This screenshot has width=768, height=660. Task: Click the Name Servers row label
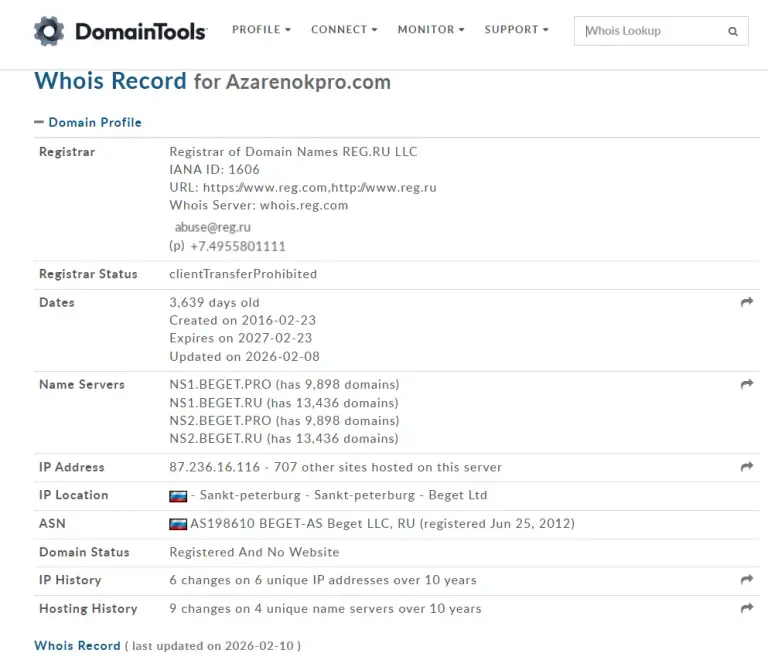[81, 384]
